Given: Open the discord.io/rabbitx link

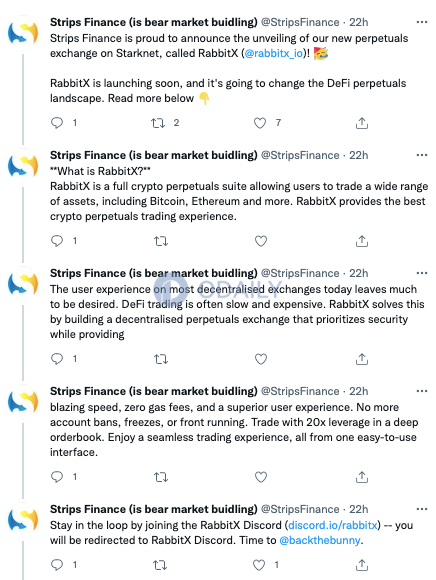Looking at the screenshot, I should pyautogui.click(x=332, y=525).
